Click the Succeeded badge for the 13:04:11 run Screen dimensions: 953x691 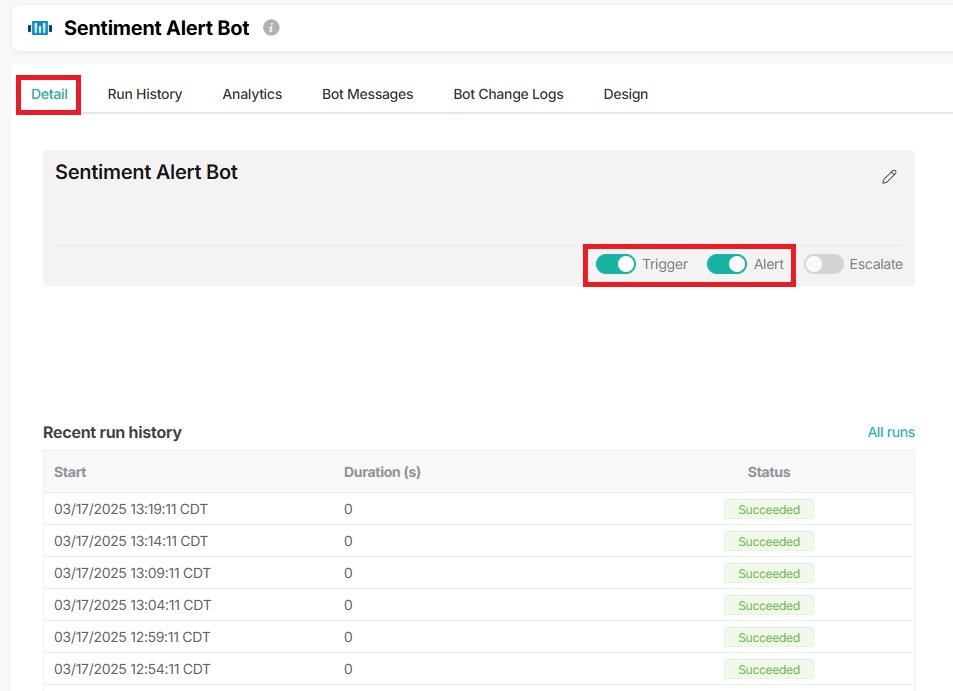click(768, 605)
